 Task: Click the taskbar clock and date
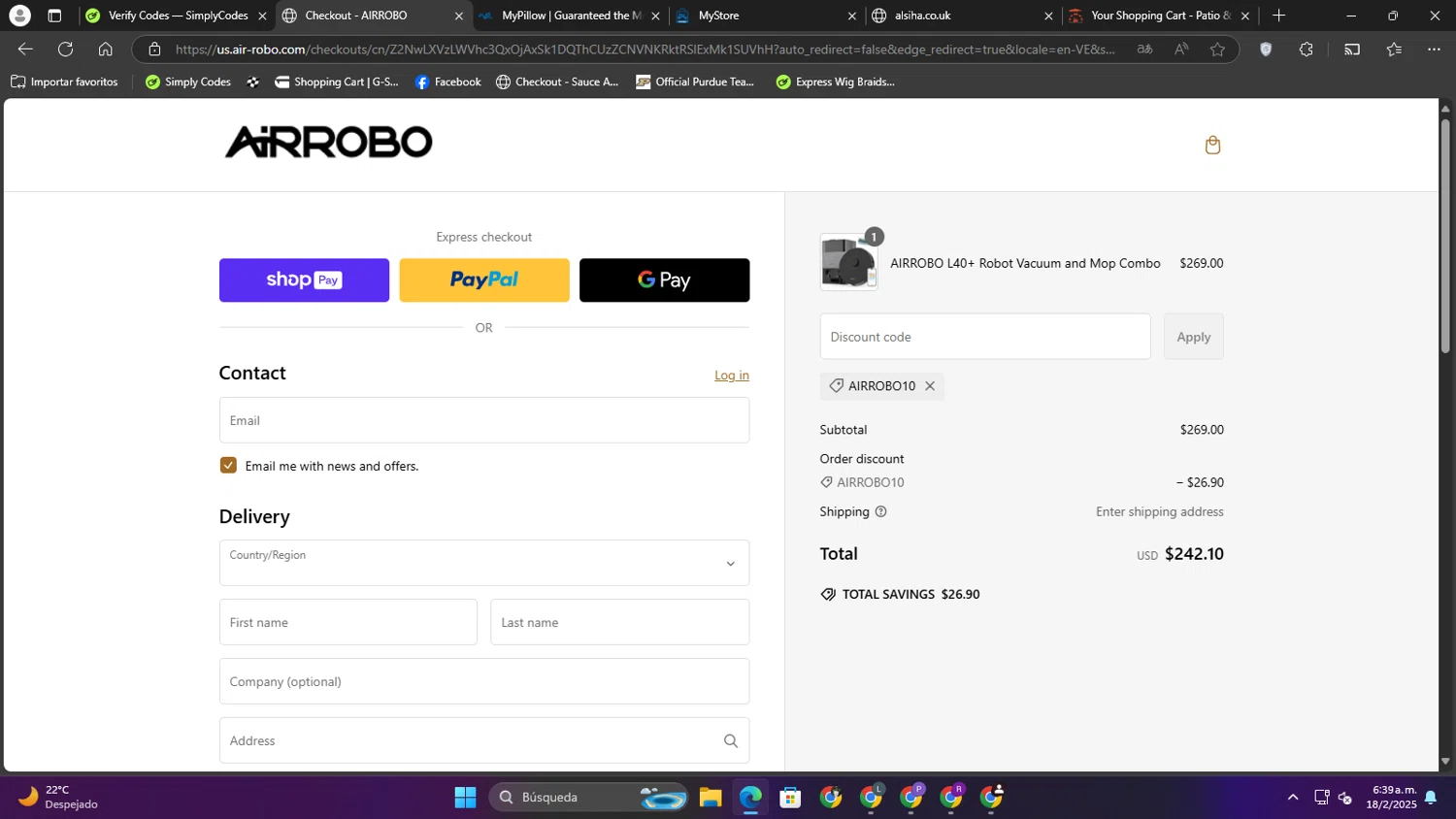[1391, 798]
